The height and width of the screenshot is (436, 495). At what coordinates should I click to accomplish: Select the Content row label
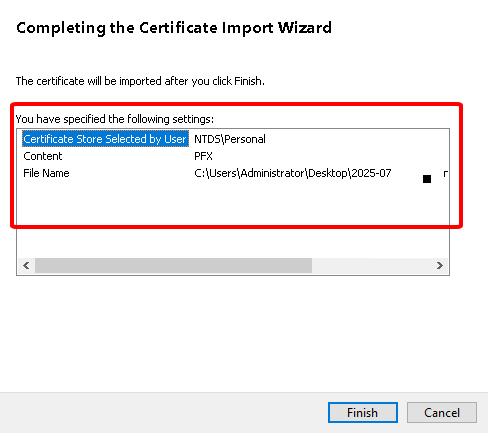click(x=43, y=156)
